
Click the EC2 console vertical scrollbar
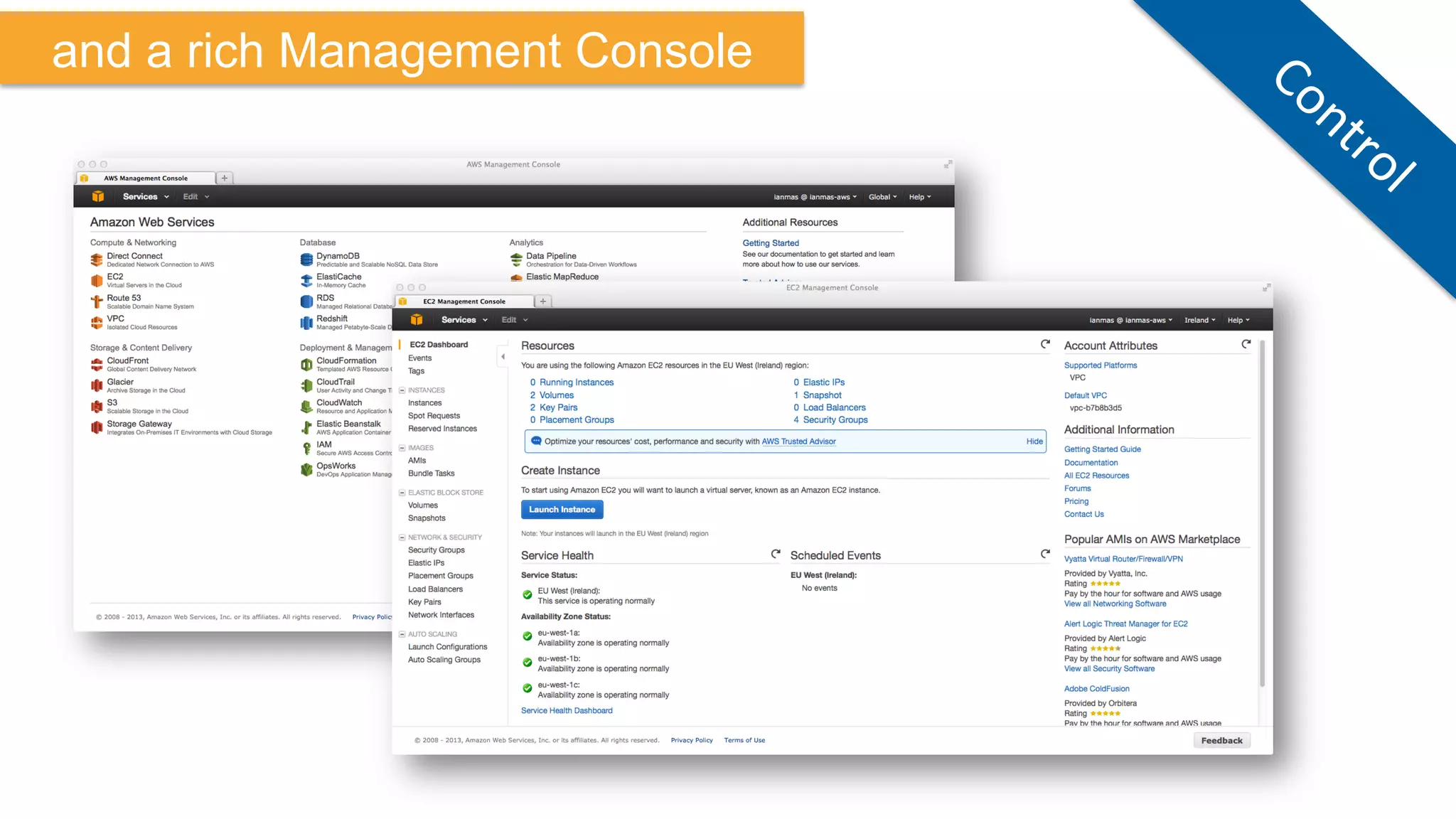tap(1263, 513)
